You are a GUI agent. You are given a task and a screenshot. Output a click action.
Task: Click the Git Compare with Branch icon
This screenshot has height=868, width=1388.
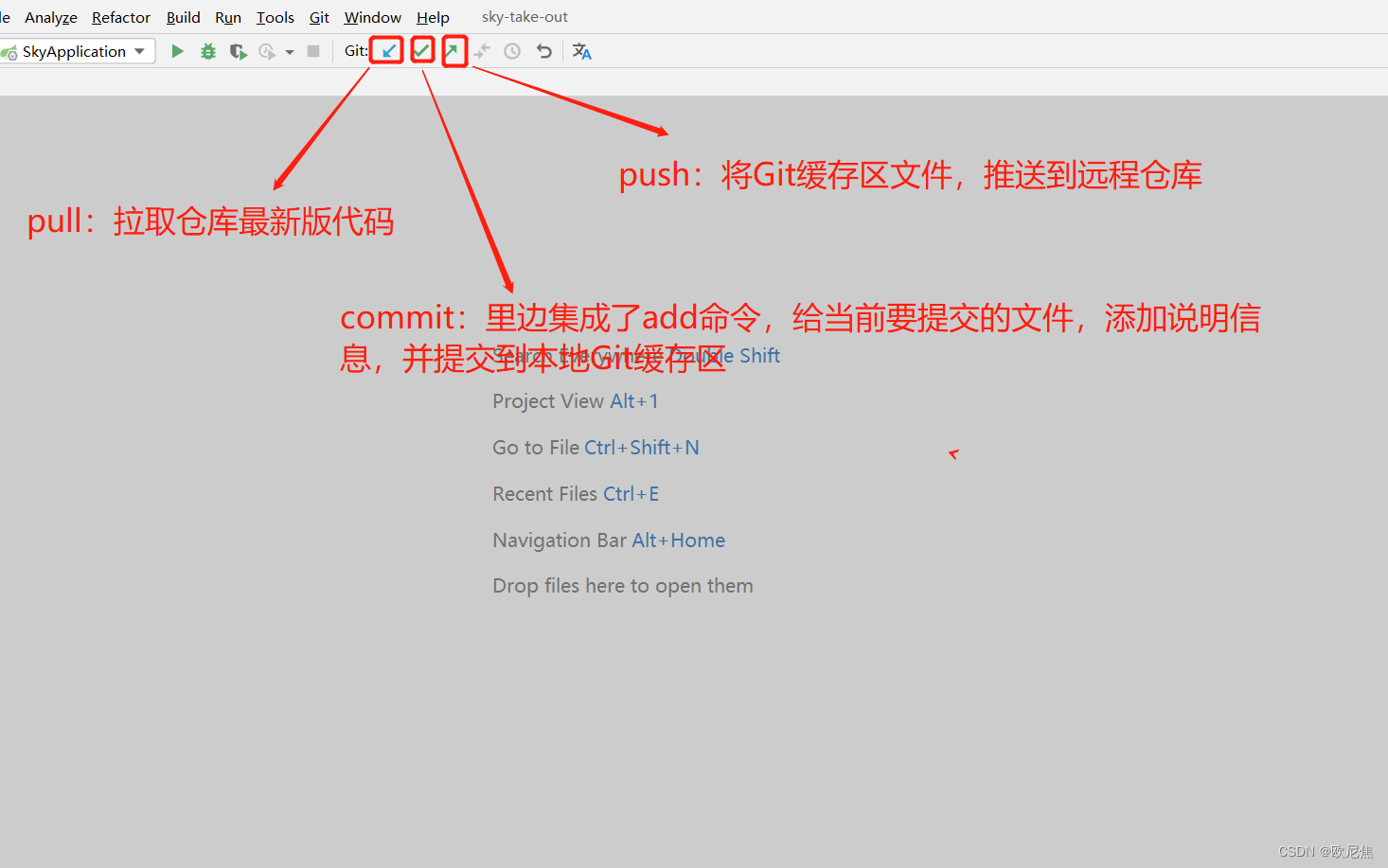(482, 51)
